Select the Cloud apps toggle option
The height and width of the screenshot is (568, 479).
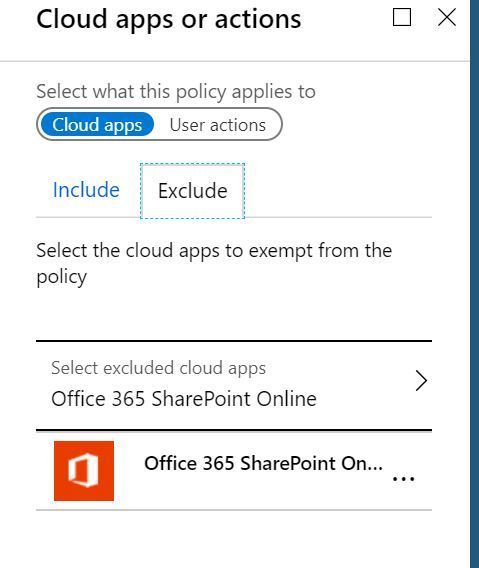point(97,125)
